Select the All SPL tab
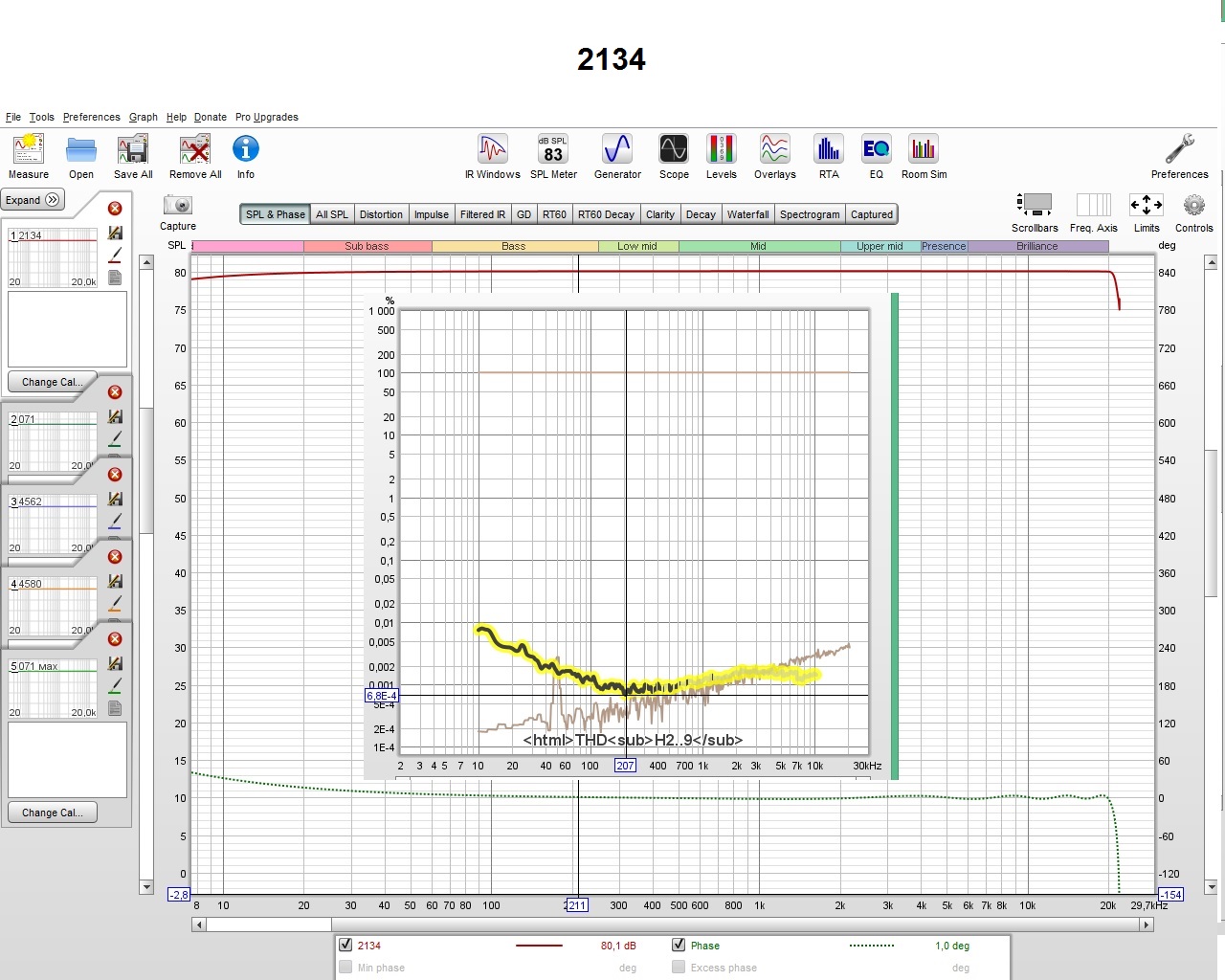The height and width of the screenshot is (980, 1225). 332,214
